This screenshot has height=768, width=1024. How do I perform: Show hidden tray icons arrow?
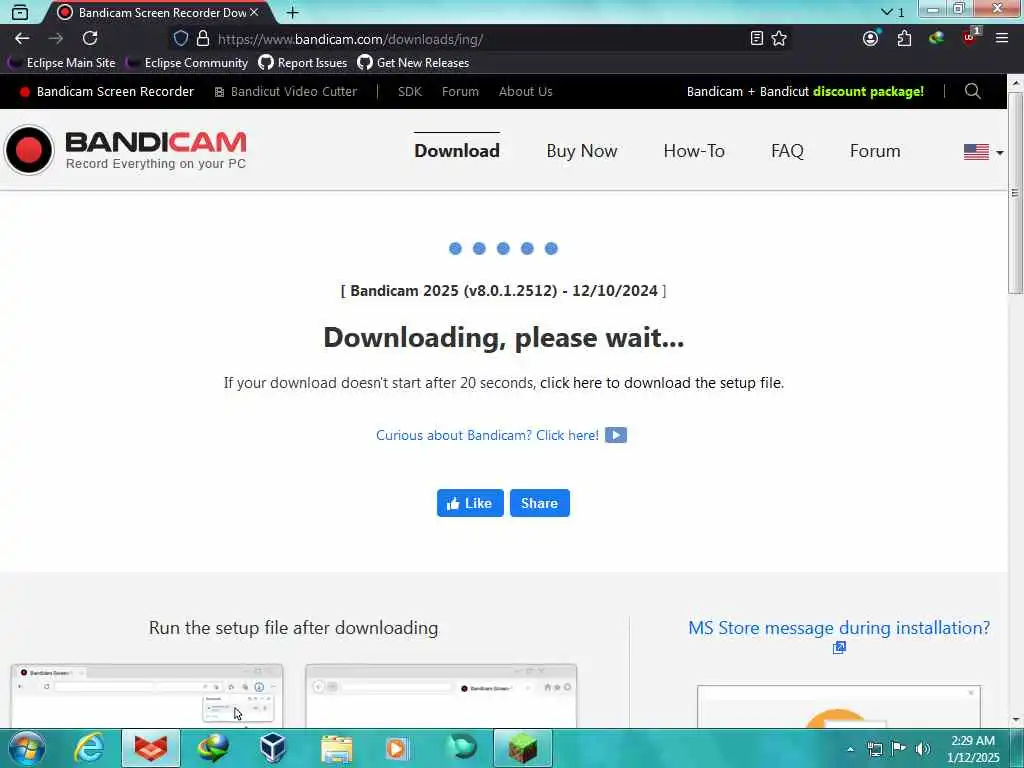tap(850, 749)
